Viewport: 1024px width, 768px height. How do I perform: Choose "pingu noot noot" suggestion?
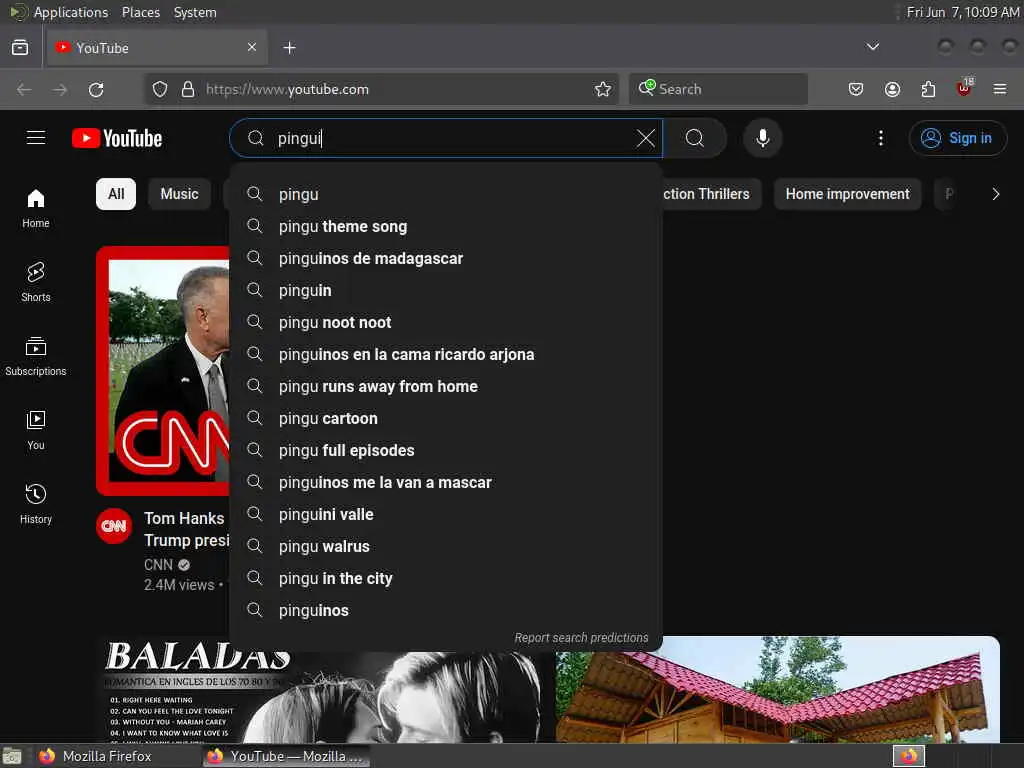[x=445, y=322]
